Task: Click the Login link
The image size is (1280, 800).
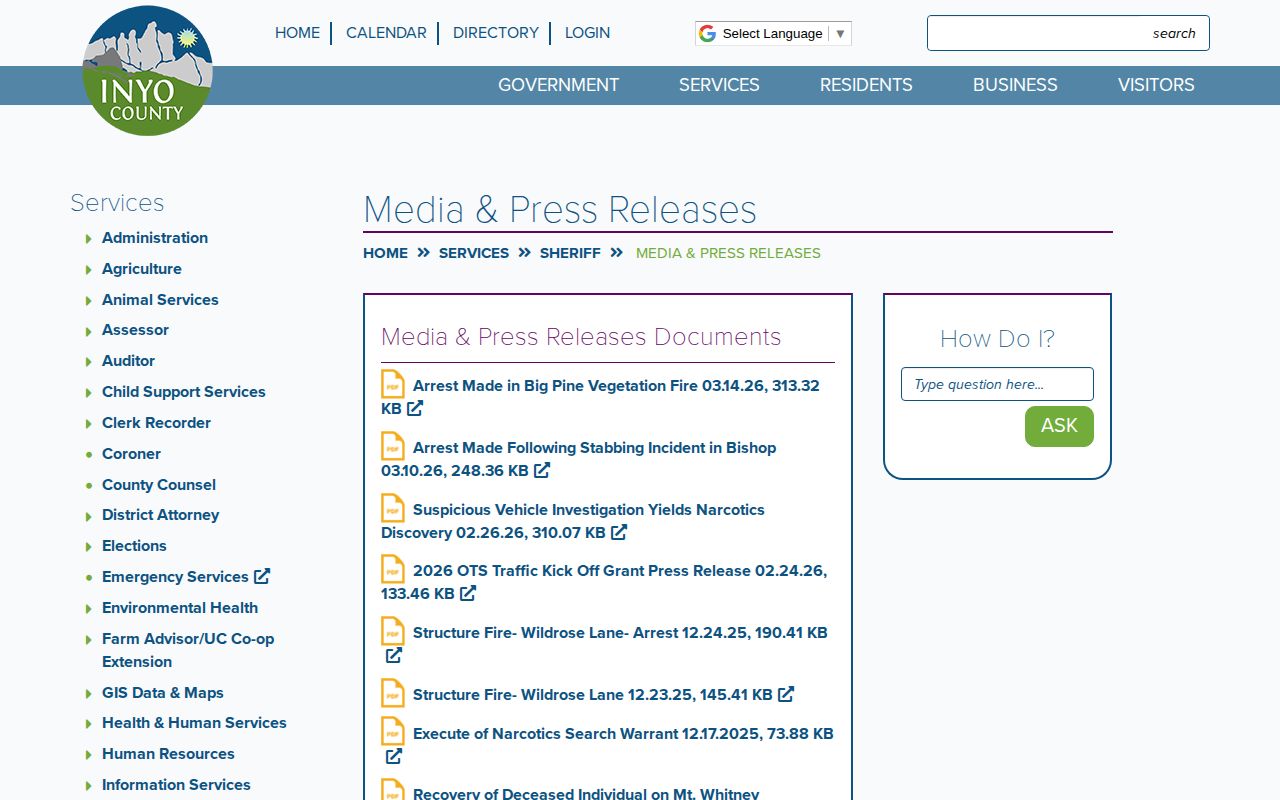Action: click(x=587, y=33)
